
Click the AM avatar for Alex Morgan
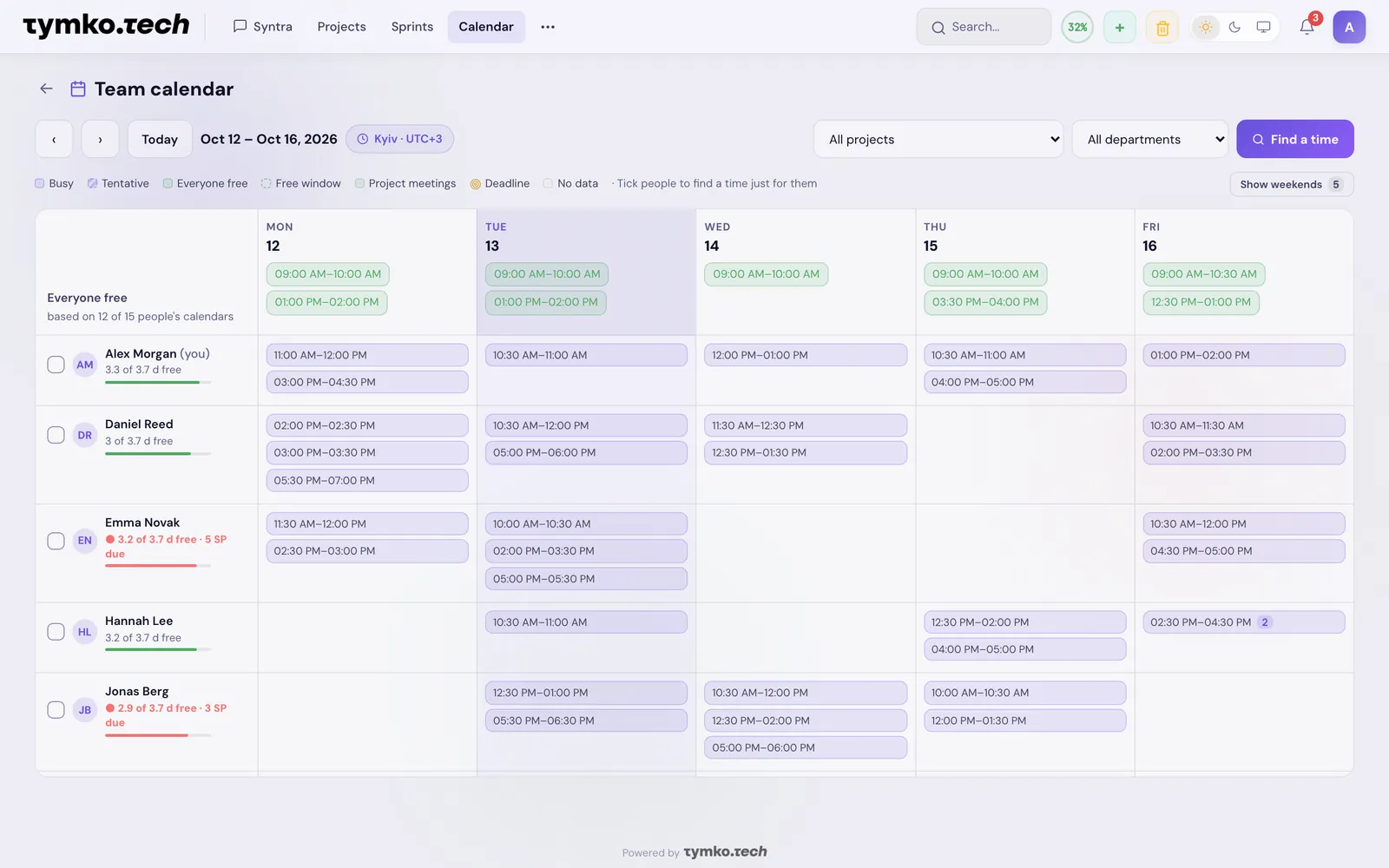pos(85,365)
